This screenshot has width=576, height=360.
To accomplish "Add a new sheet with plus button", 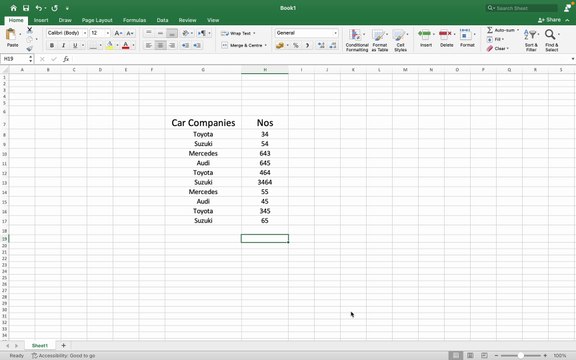I will (63, 345).
